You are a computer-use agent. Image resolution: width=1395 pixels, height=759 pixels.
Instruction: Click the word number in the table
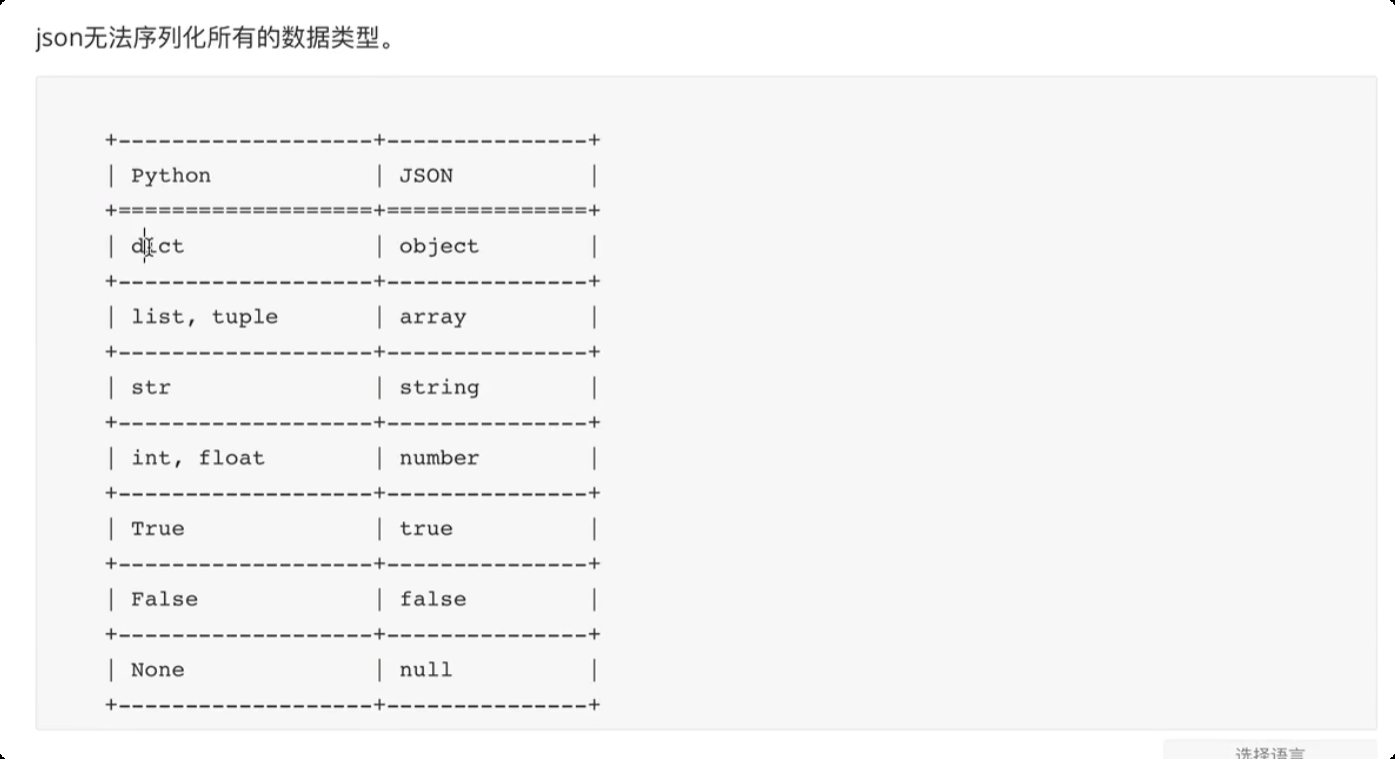(439, 458)
